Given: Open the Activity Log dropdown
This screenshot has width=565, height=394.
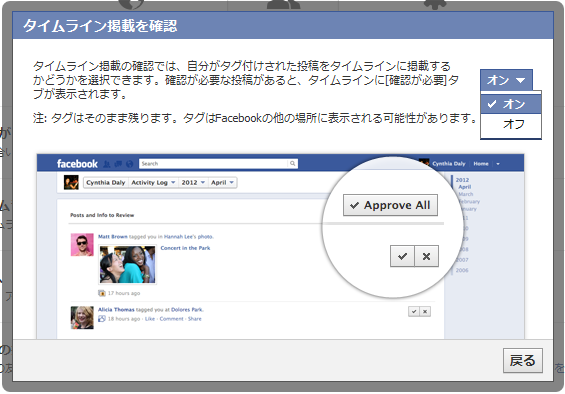Looking at the screenshot, I should (153, 182).
